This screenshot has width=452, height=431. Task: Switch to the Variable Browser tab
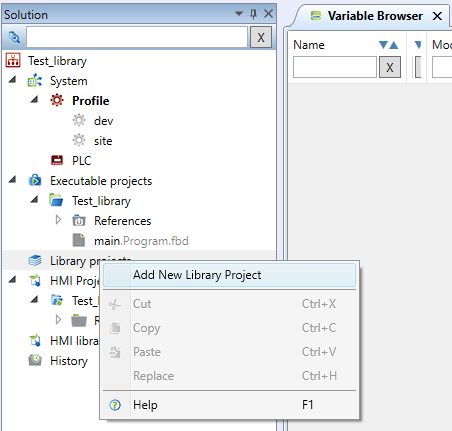coord(375,16)
